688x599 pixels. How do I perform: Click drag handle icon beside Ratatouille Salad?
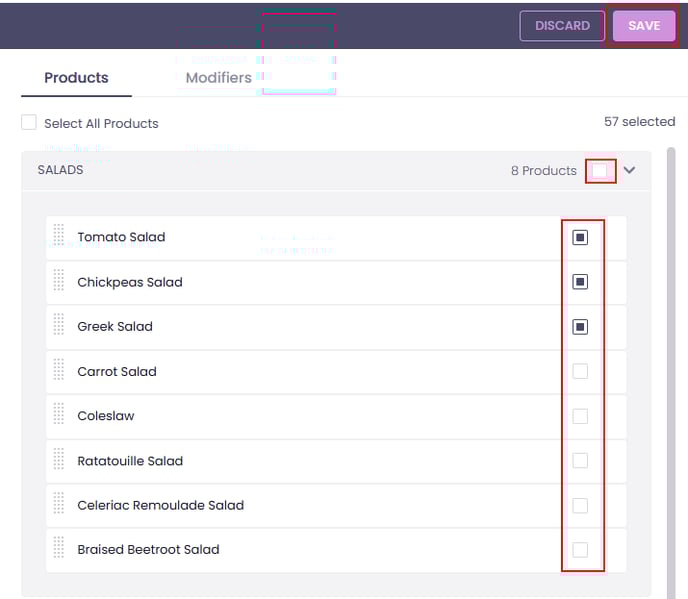point(58,461)
